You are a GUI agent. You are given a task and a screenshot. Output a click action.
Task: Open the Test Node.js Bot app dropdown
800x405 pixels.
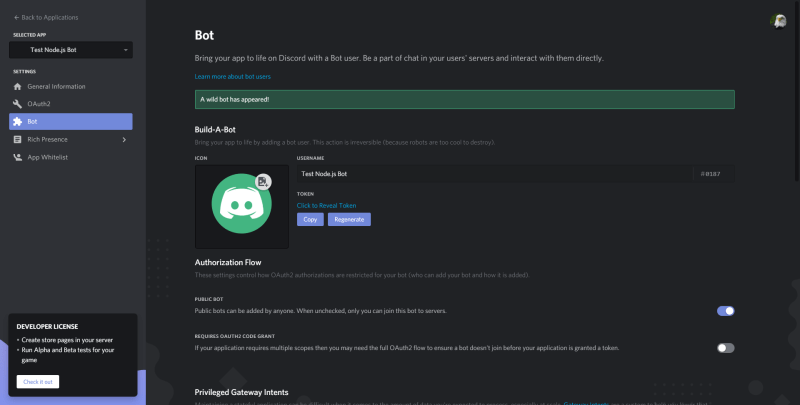[x=71, y=50]
